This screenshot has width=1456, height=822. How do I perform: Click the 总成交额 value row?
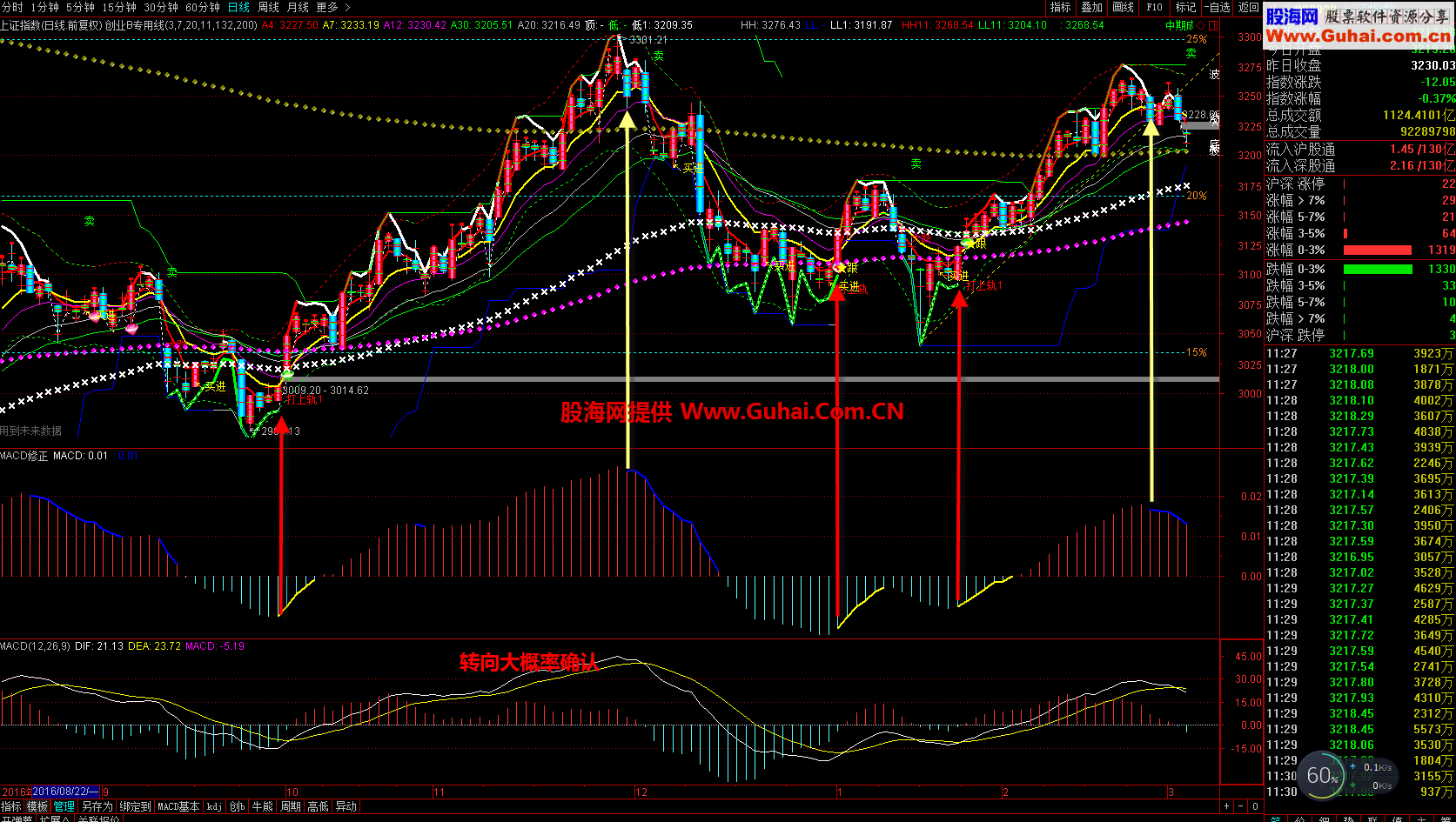tap(1360, 116)
